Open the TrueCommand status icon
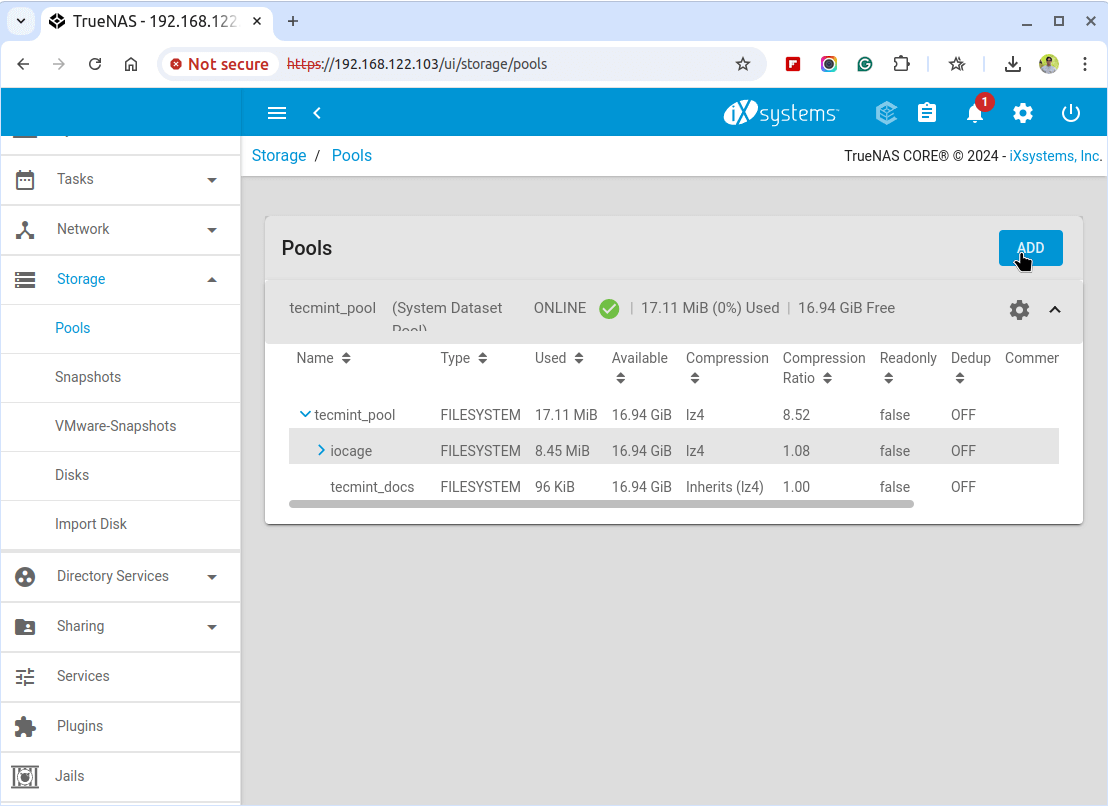This screenshot has height=806, width=1108. pyautogui.click(x=886, y=113)
